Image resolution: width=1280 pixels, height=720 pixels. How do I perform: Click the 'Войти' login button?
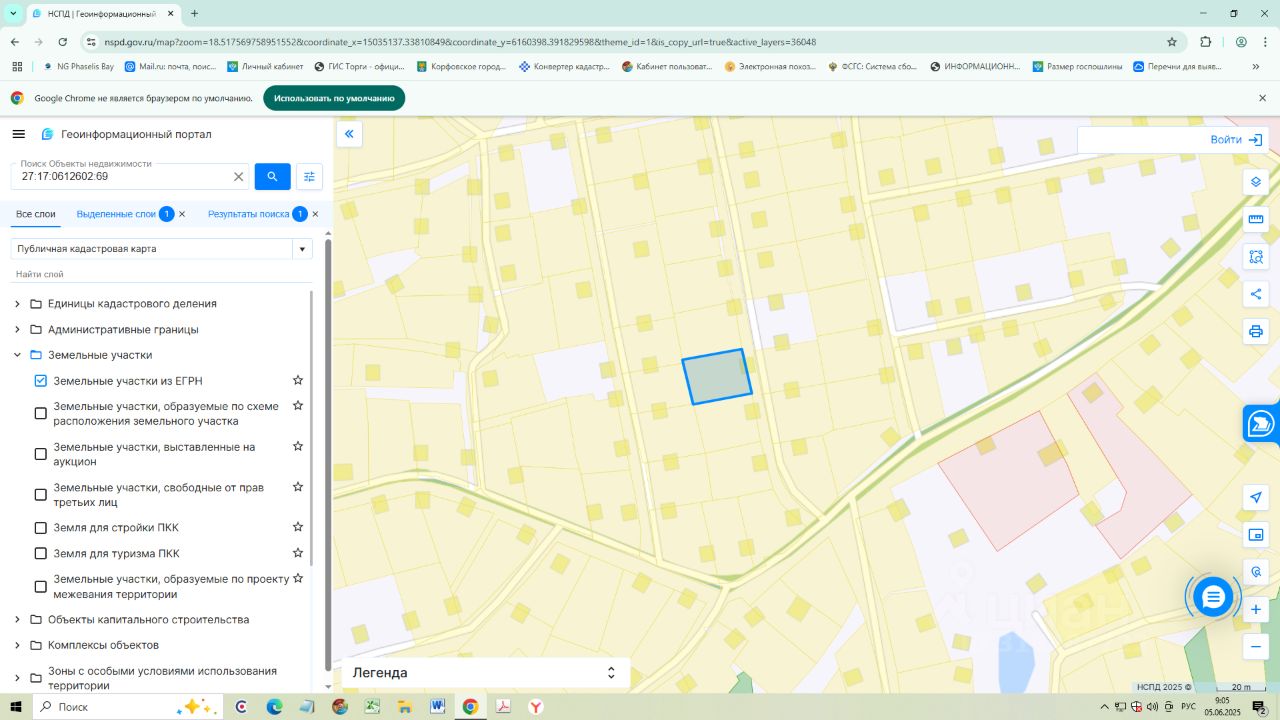pos(1235,140)
